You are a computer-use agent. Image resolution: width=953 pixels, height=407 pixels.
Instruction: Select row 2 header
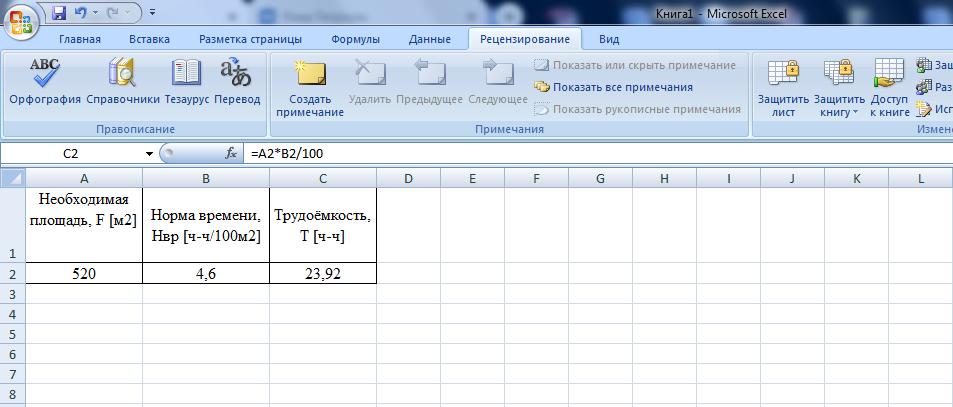[x=13, y=273]
